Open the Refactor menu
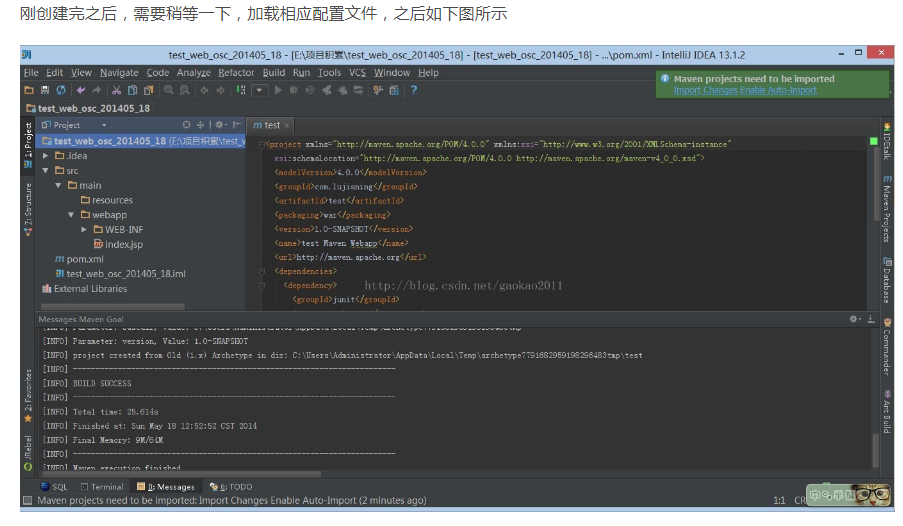Viewport: 903px width, 526px height. click(x=236, y=73)
